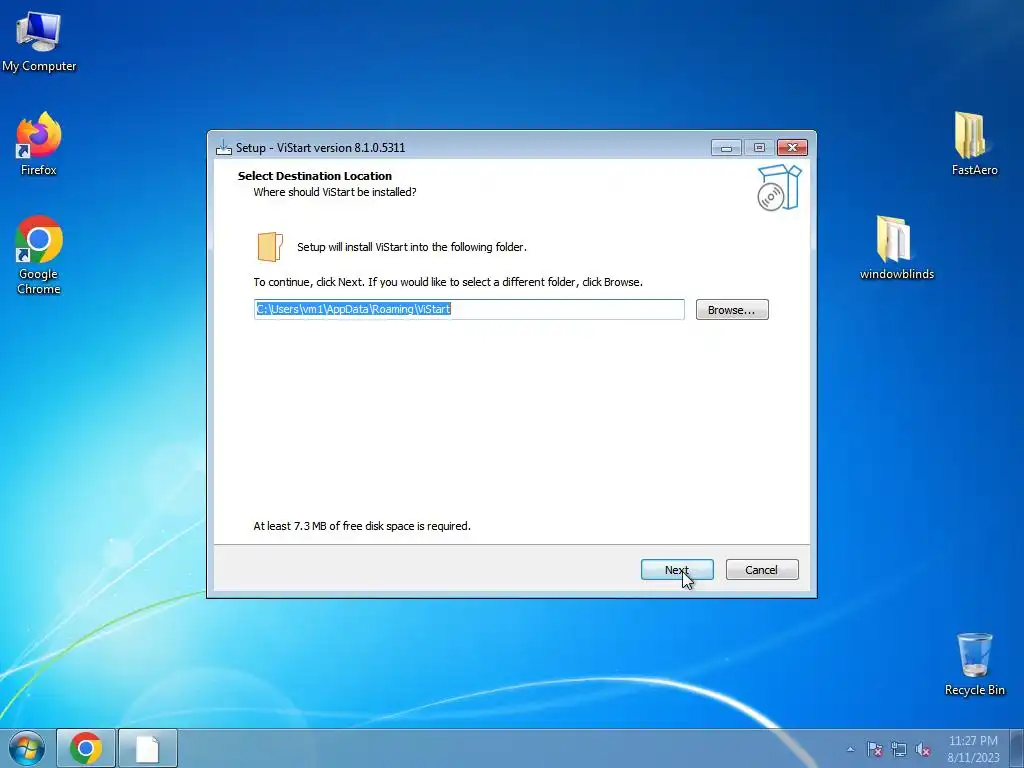Select the FastAero folder on desktop
Image resolution: width=1024 pixels, height=768 pixels.
974,144
